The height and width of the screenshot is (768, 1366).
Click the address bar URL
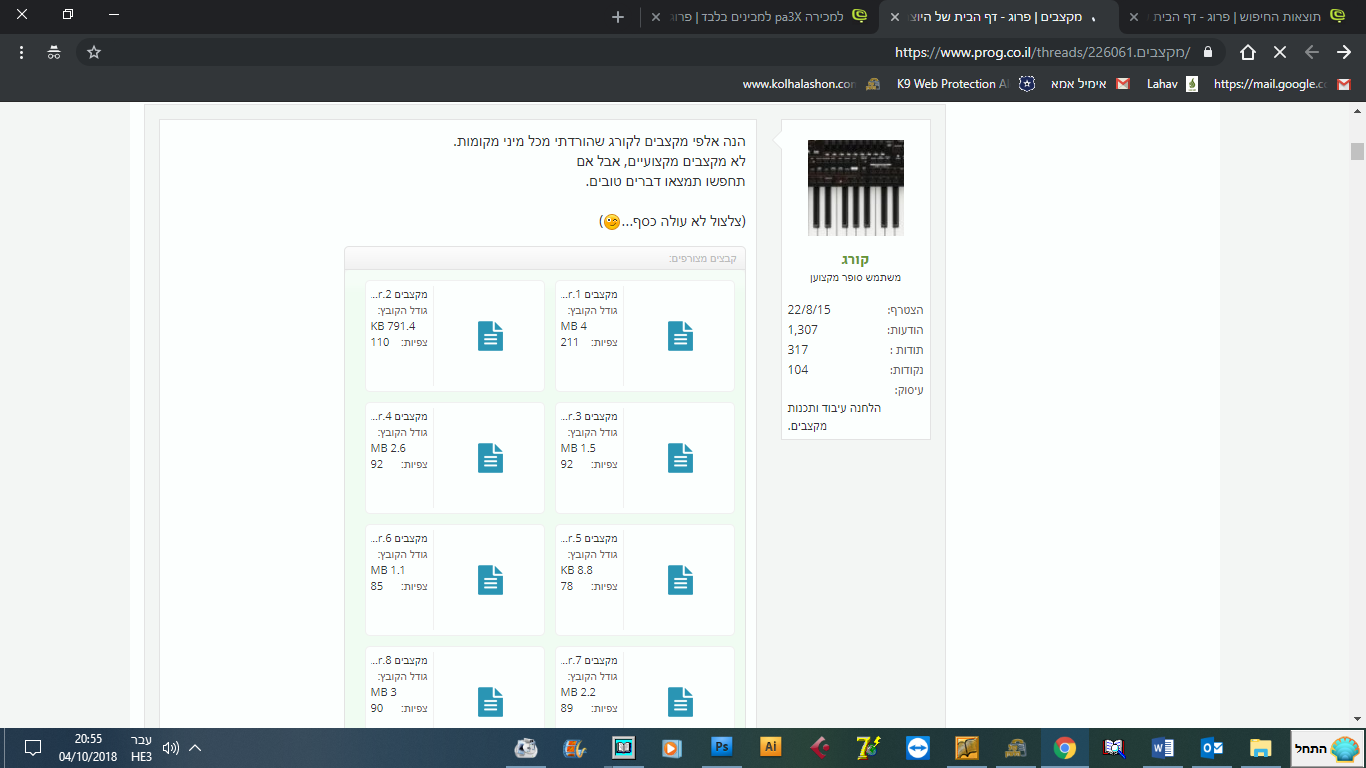point(1043,52)
